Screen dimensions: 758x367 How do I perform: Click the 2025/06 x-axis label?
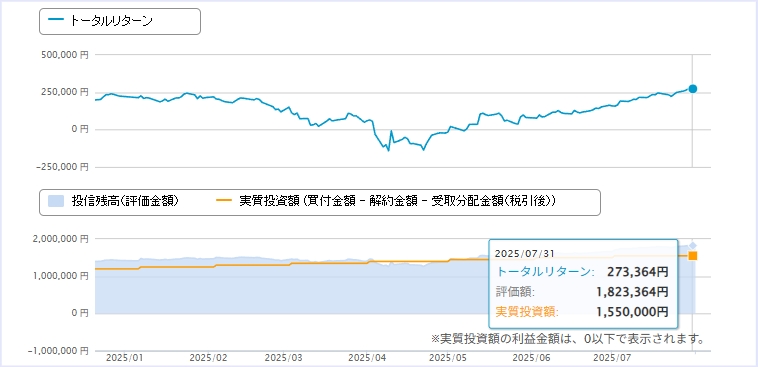(531, 358)
